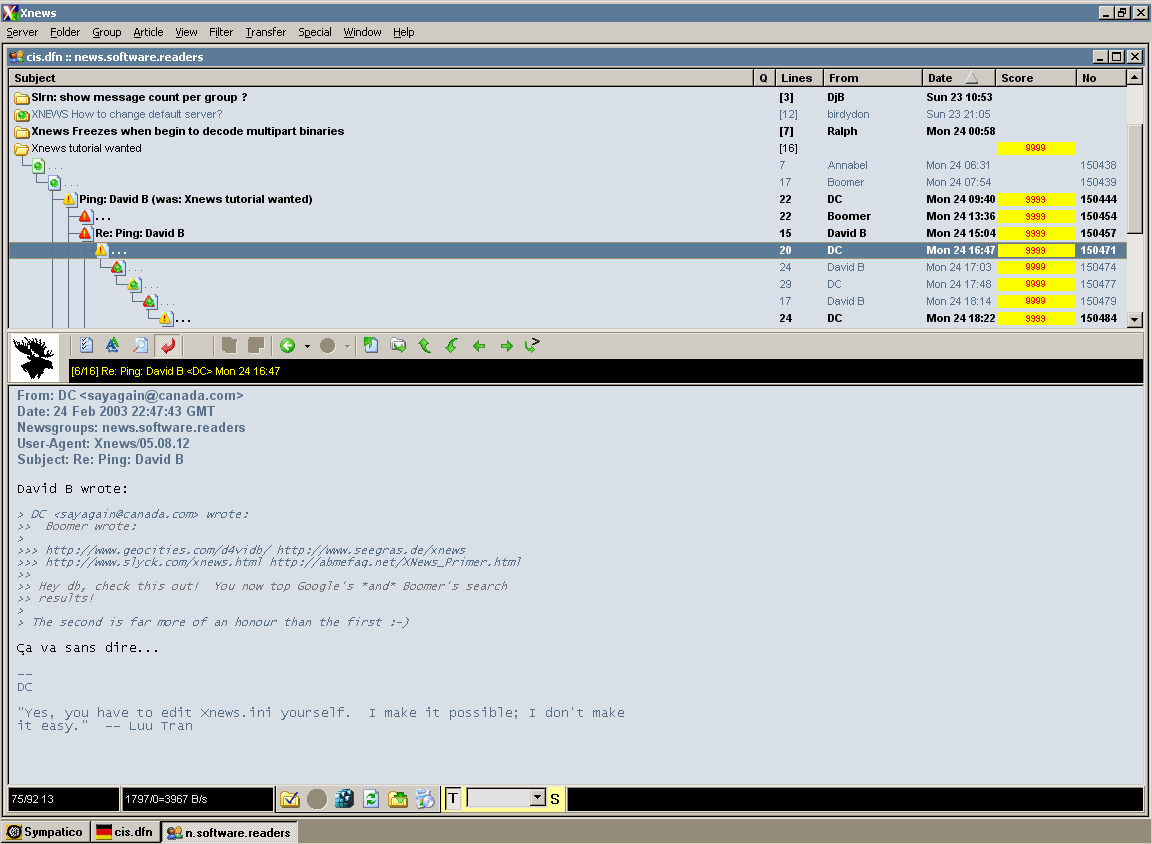This screenshot has height=844, width=1152.
Task: Click the moose logo thumbnail
Action: [x=34, y=357]
